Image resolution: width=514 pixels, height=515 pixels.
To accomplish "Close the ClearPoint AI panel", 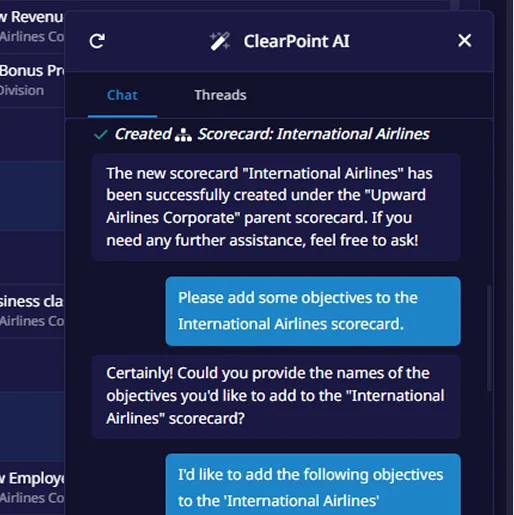I will click(464, 41).
